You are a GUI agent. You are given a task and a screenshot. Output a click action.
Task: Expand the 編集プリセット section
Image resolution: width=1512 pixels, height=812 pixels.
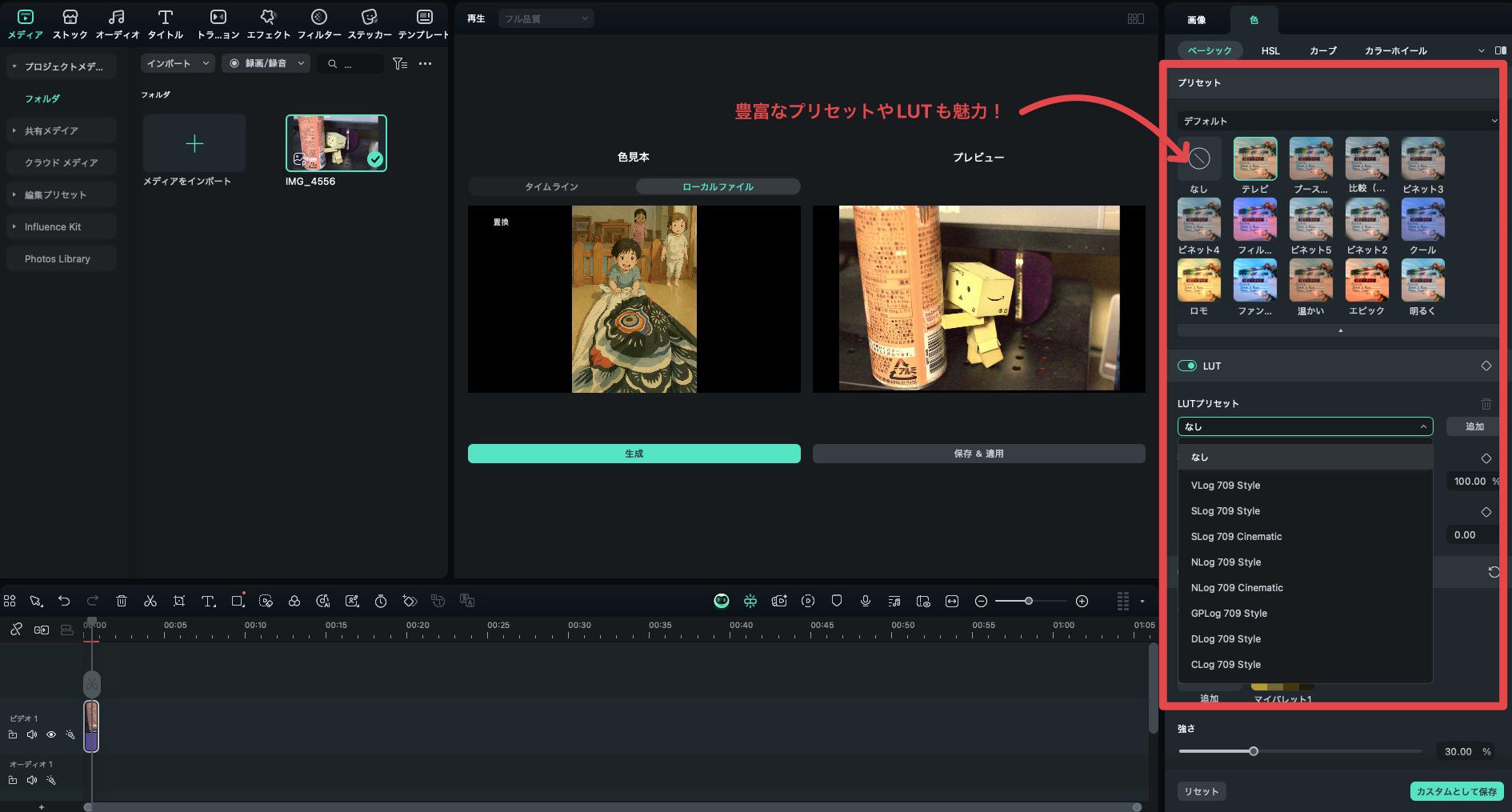[14, 194]
